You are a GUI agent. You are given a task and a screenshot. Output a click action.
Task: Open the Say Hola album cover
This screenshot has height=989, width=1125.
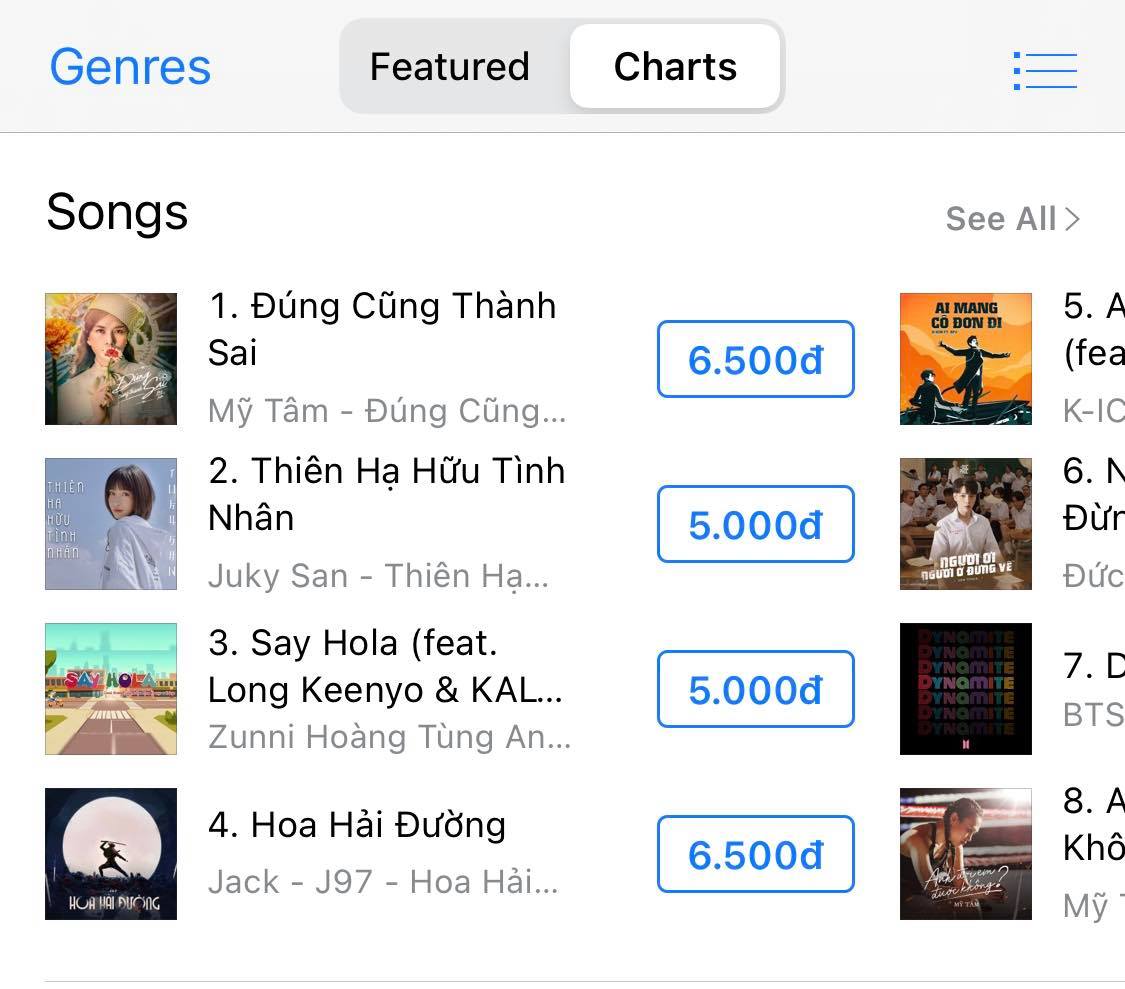[111, 689]
